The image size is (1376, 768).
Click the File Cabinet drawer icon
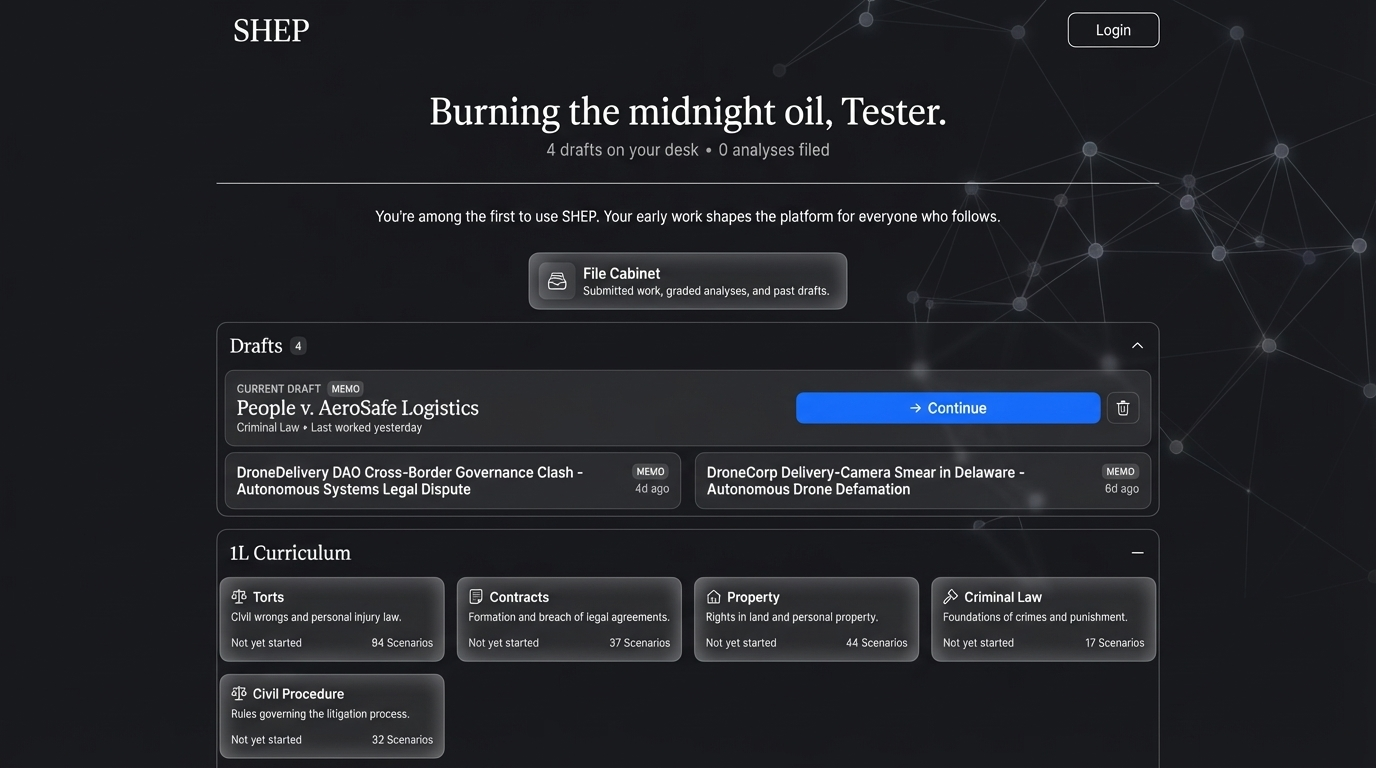[557, 281]
